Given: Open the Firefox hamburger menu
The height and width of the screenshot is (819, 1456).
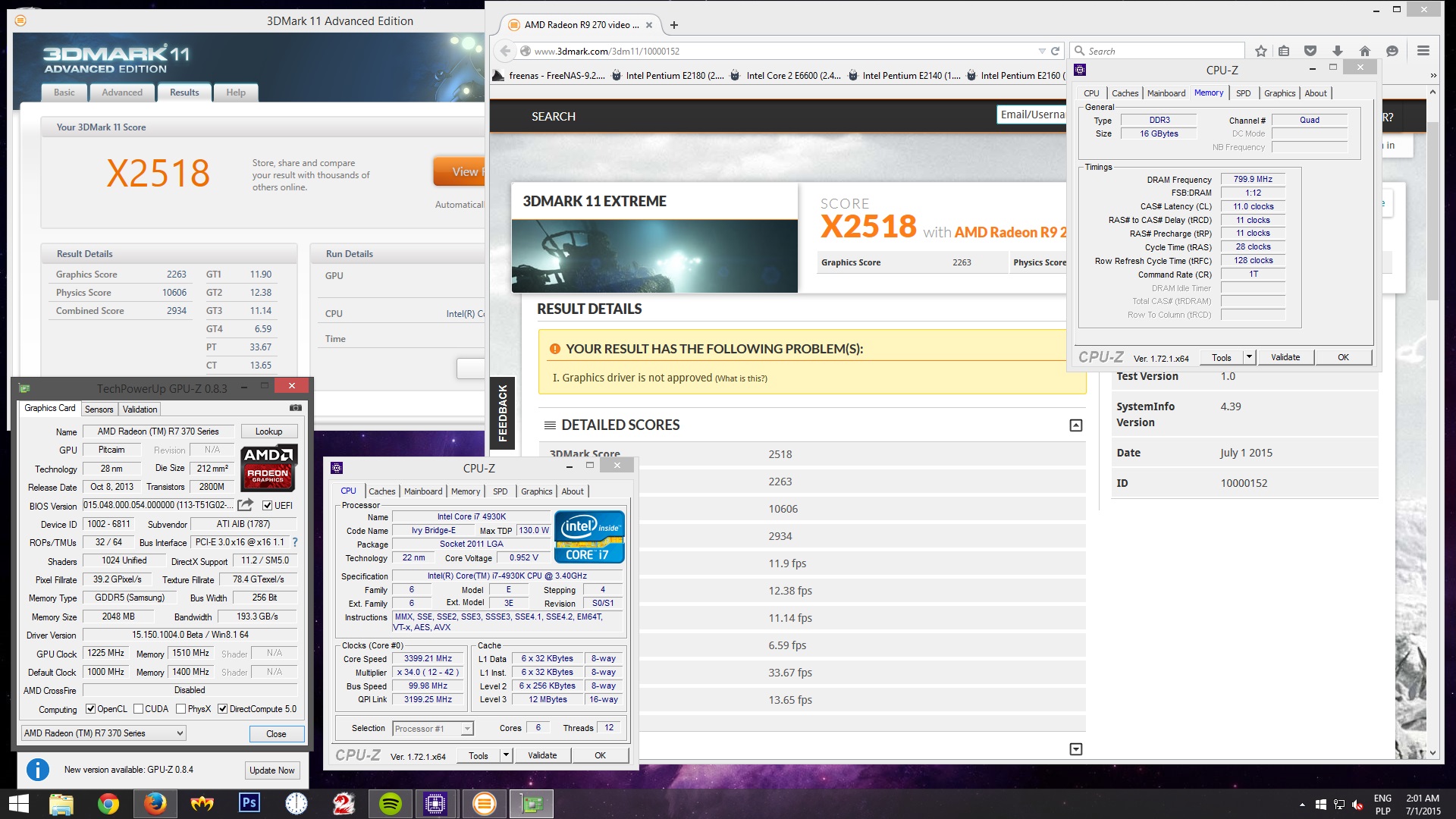Looking at the screenshot, I should tap(1423, 51).
